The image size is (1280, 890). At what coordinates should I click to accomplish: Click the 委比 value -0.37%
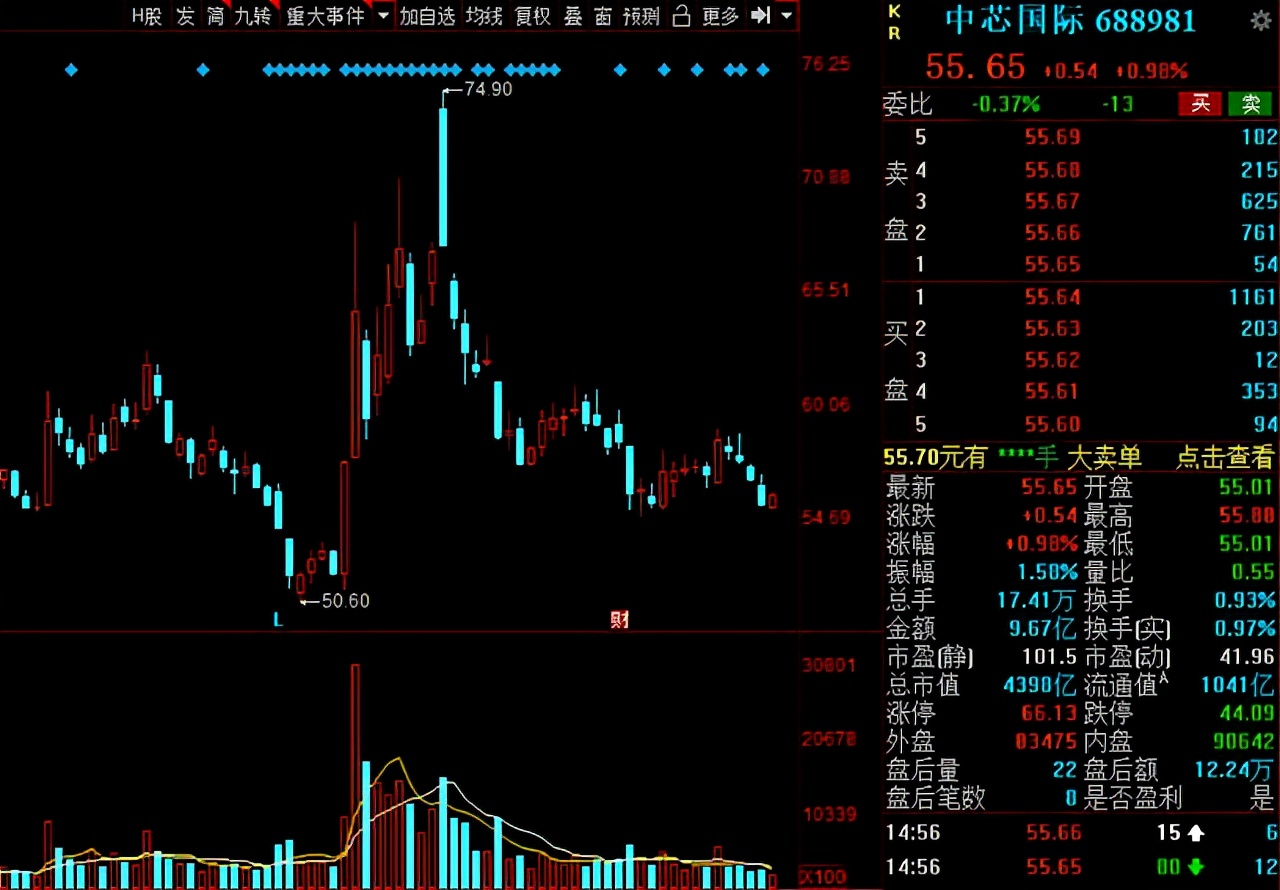(x=1005, y=104)
